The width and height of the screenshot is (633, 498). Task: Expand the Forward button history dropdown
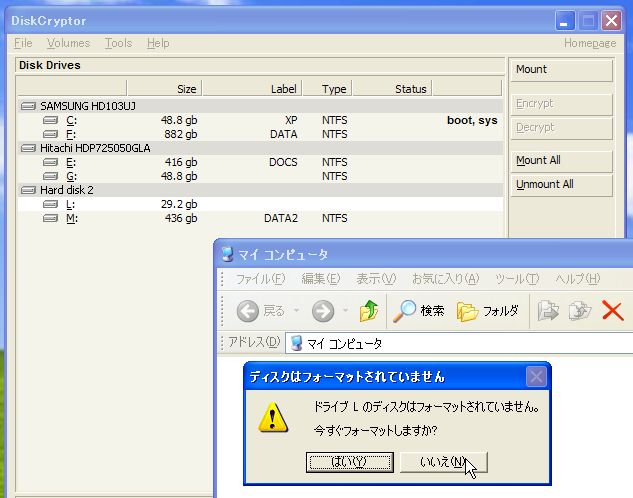pyautogui.click(x=345, y=311)
